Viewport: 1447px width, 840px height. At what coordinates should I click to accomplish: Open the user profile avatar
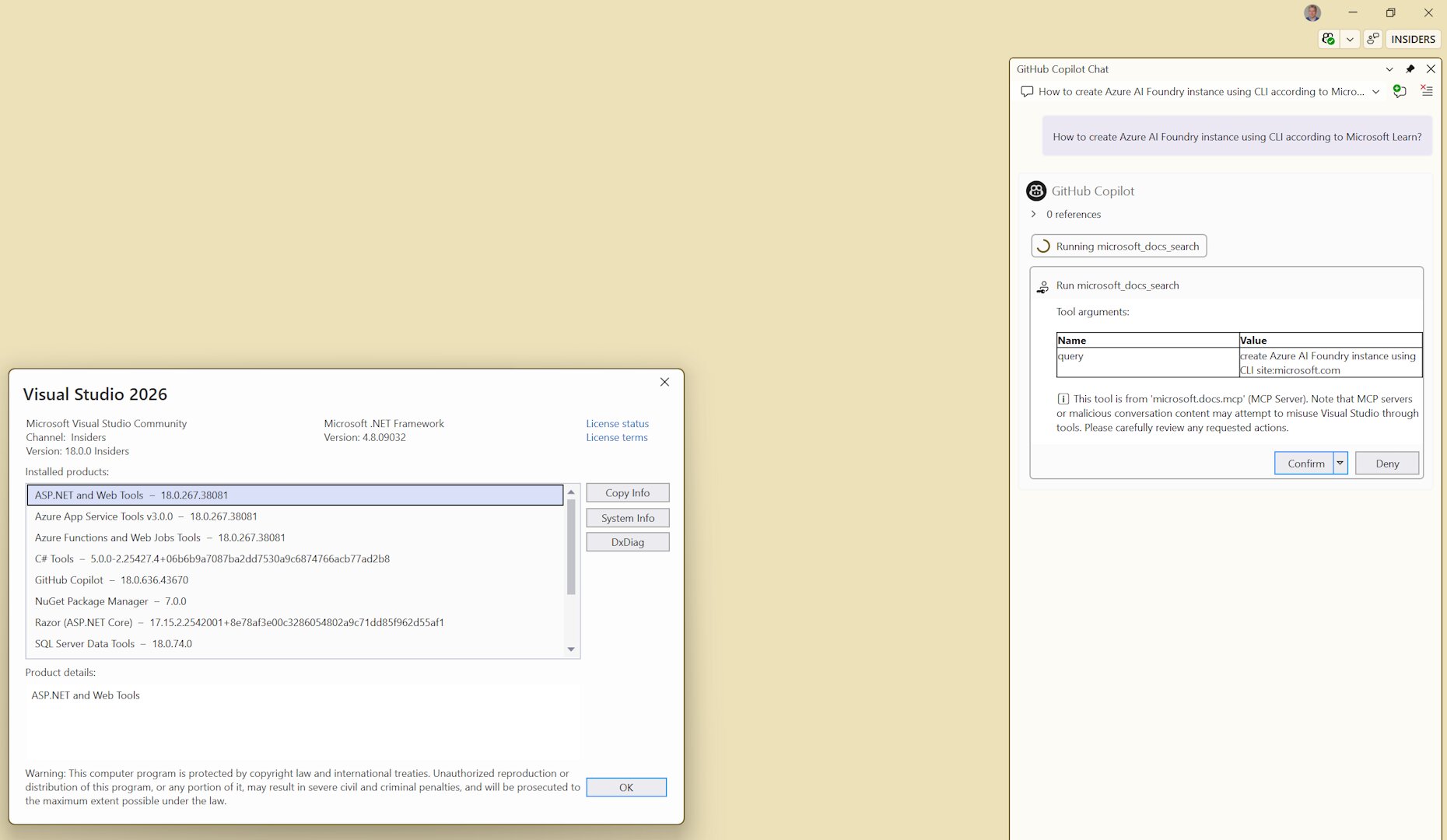[1312, 13]
